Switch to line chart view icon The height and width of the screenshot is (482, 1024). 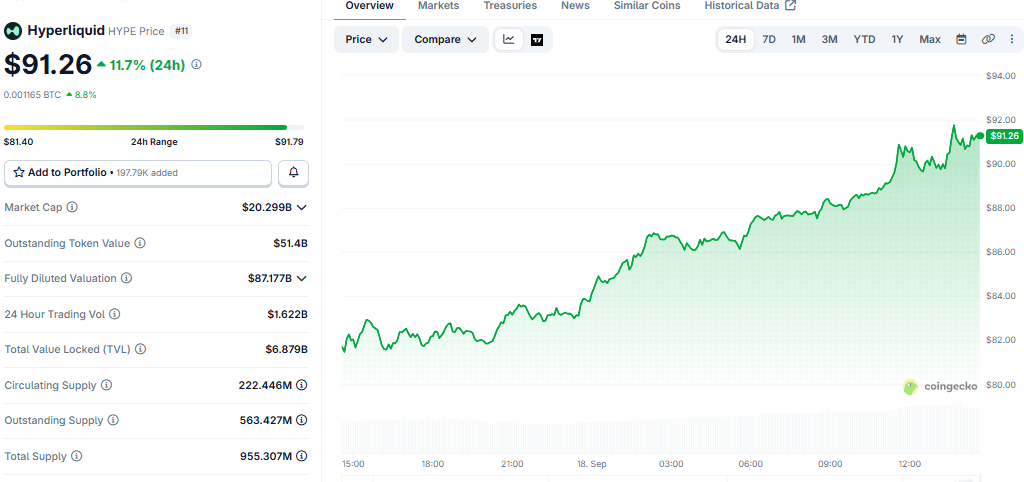click(x=509, y=39)
